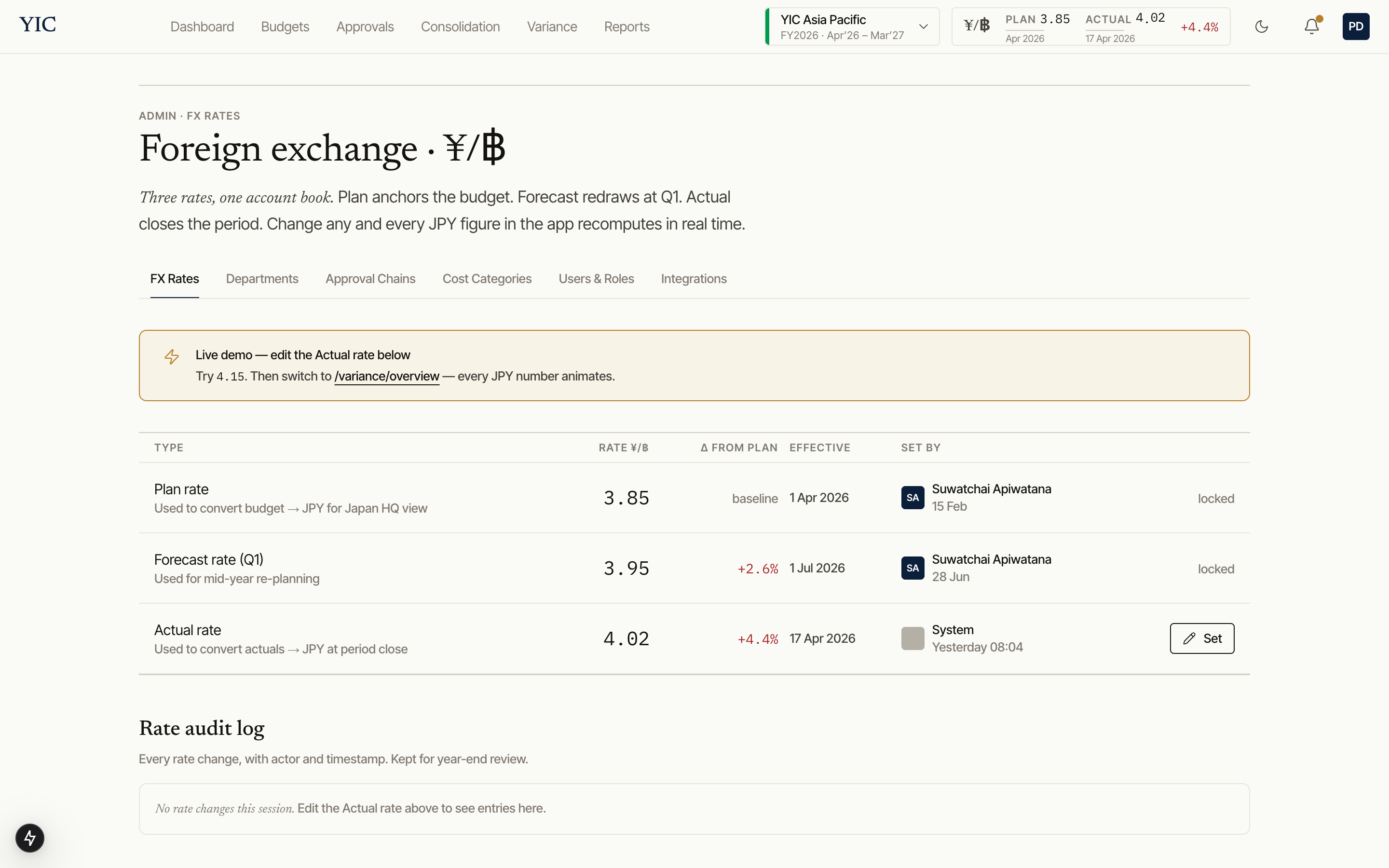This screenshot has width=1389, height=868.
Task: Select the Users & Roles tab
Action: [x=596, y=279]
